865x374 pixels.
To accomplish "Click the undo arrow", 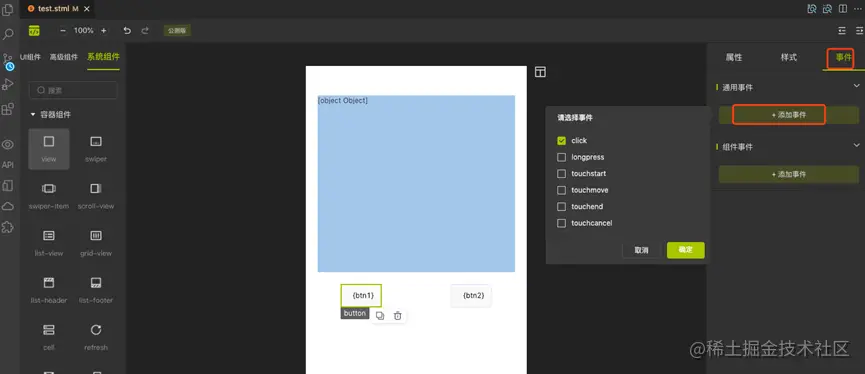I will (127, 31).
